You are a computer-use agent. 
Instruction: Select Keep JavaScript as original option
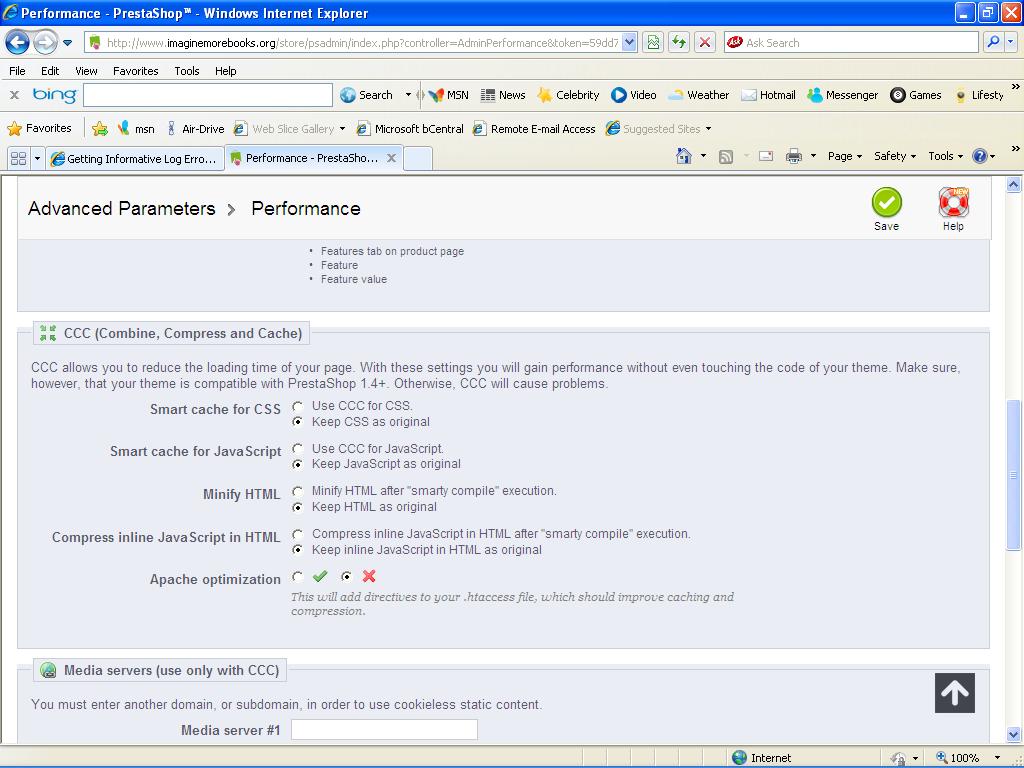coord(297,464)
